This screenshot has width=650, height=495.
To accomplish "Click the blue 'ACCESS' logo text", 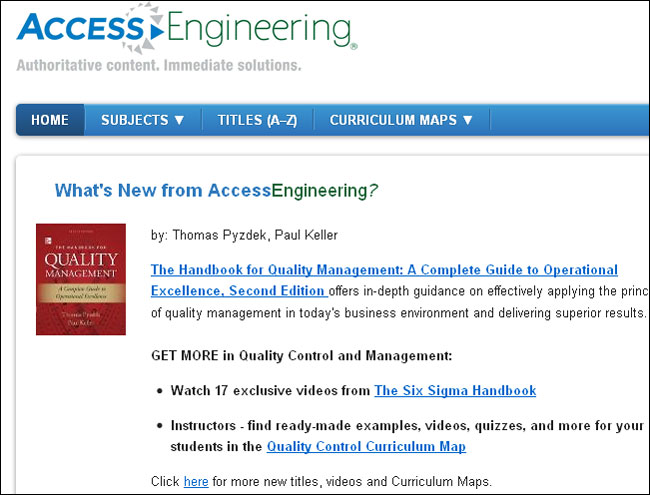I will (x=80, y=28).
